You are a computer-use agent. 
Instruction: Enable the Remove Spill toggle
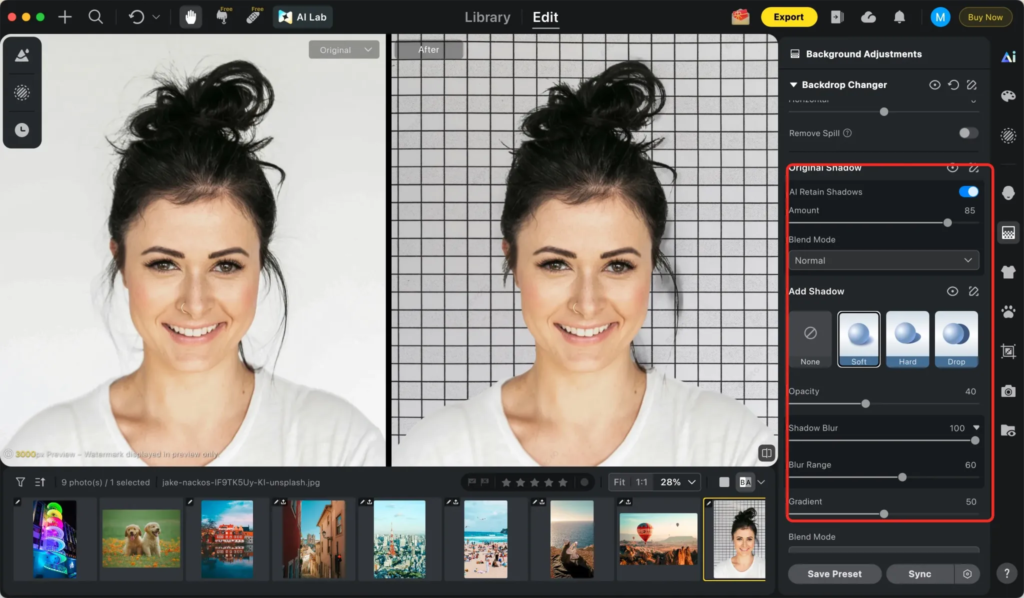pyautogui.click(x=968, y=133)
